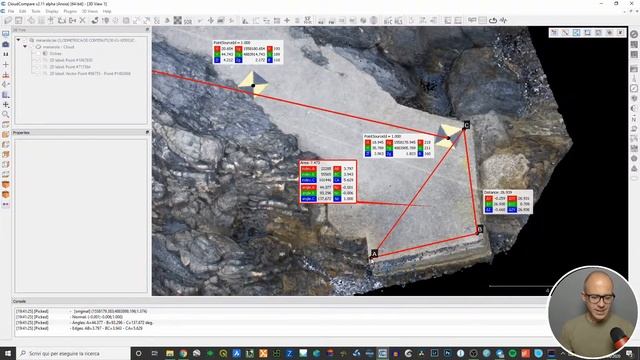Screen dimensions: 640x360
Task: Click the crosshair plus icon in left toolbar
Action: 6,64
